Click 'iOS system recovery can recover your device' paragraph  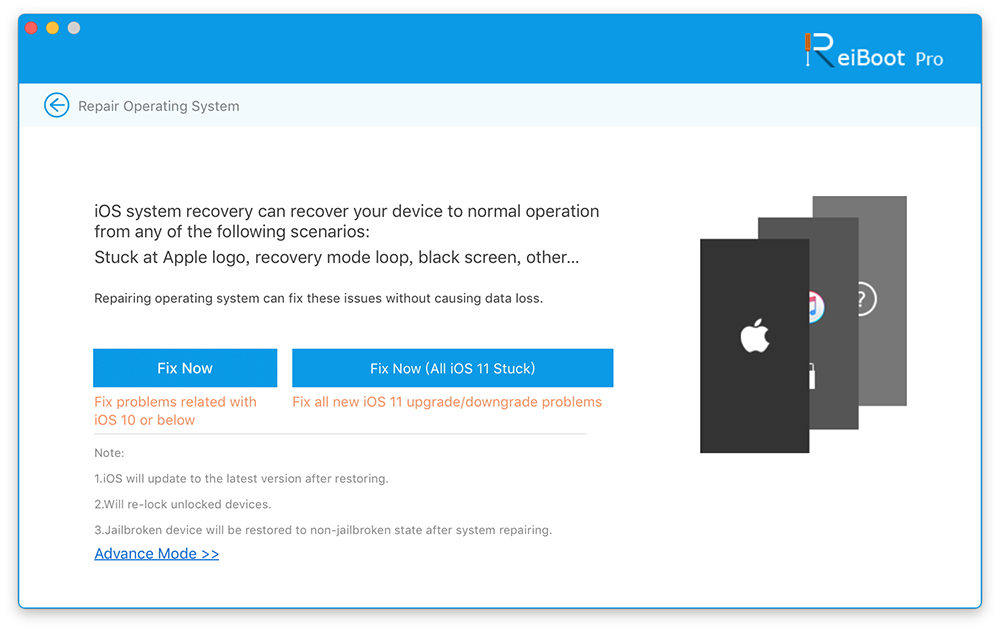tap(347, 221)
